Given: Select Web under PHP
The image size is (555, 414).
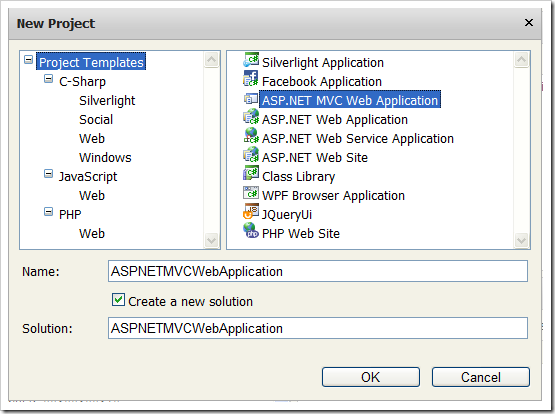Looking at the screenshot, I should click(92, 234).
